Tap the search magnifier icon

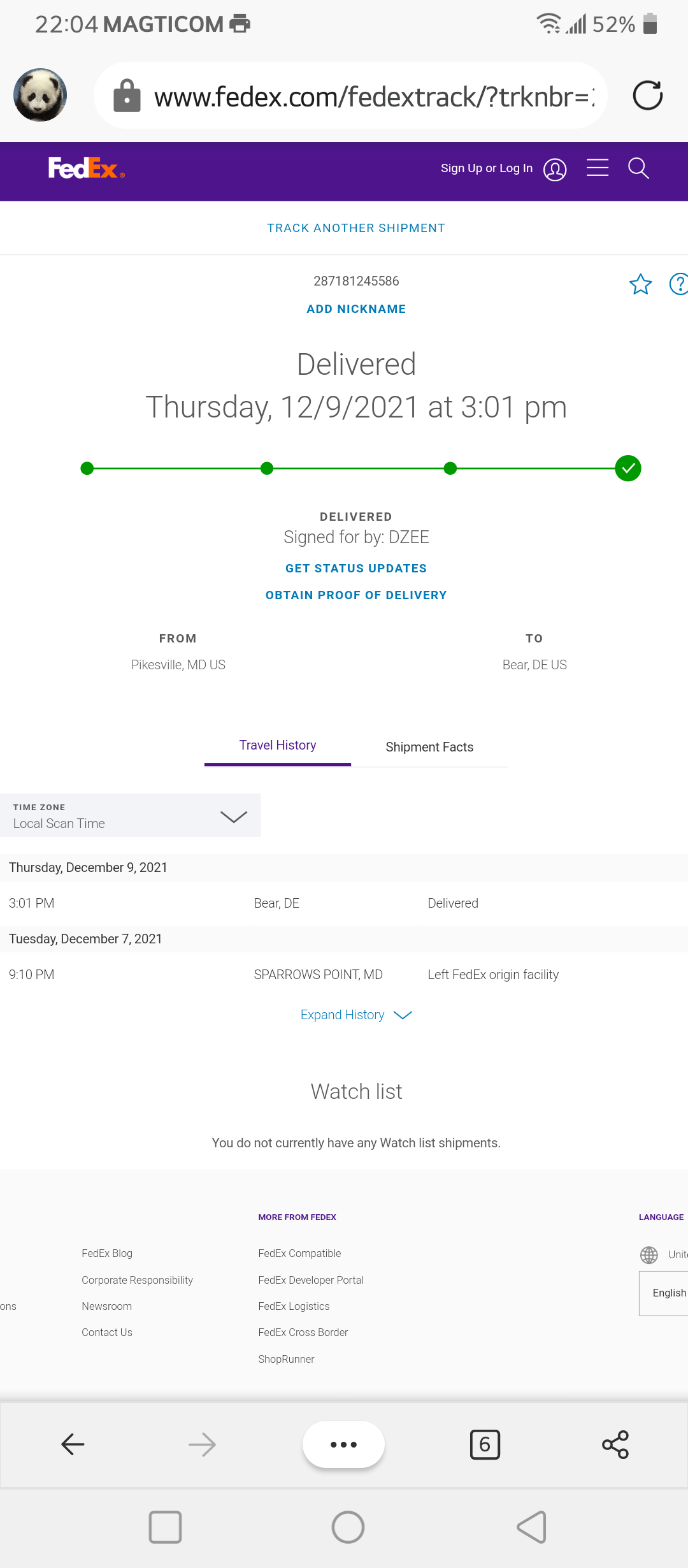point(638,168)
